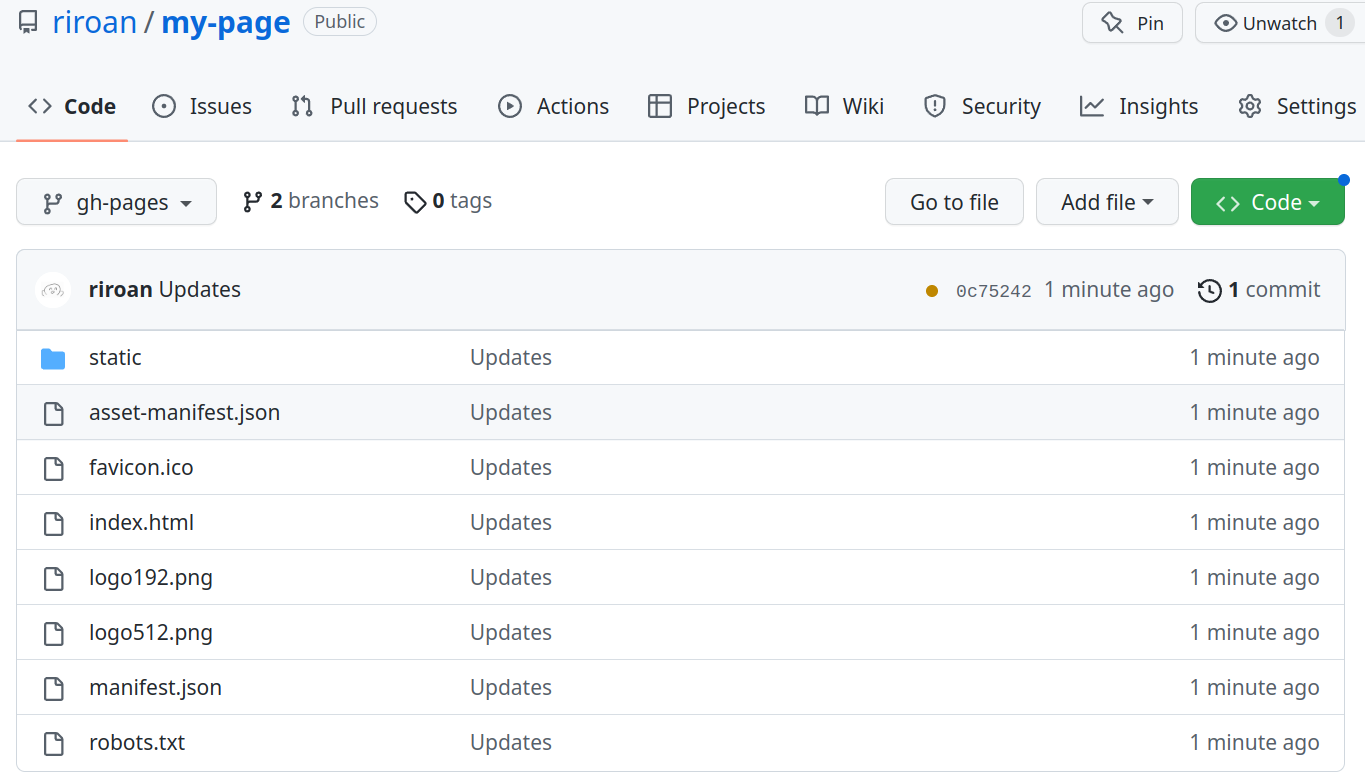Open favicon.ico file
This screenshot has height=781, width=1365.
pyautogui.click(x=141, y=467)
